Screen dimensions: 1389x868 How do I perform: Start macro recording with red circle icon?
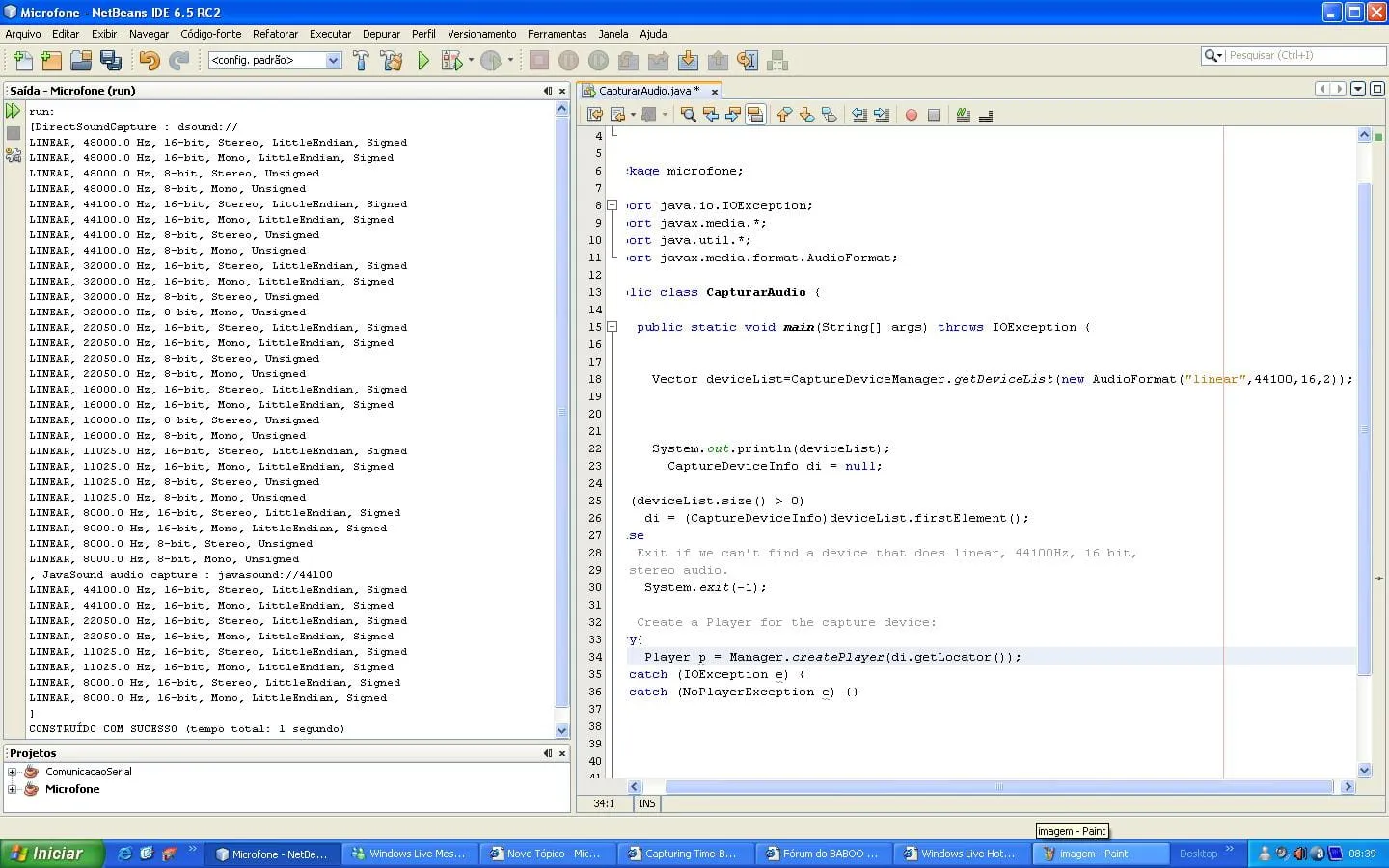tap(911, 115)
